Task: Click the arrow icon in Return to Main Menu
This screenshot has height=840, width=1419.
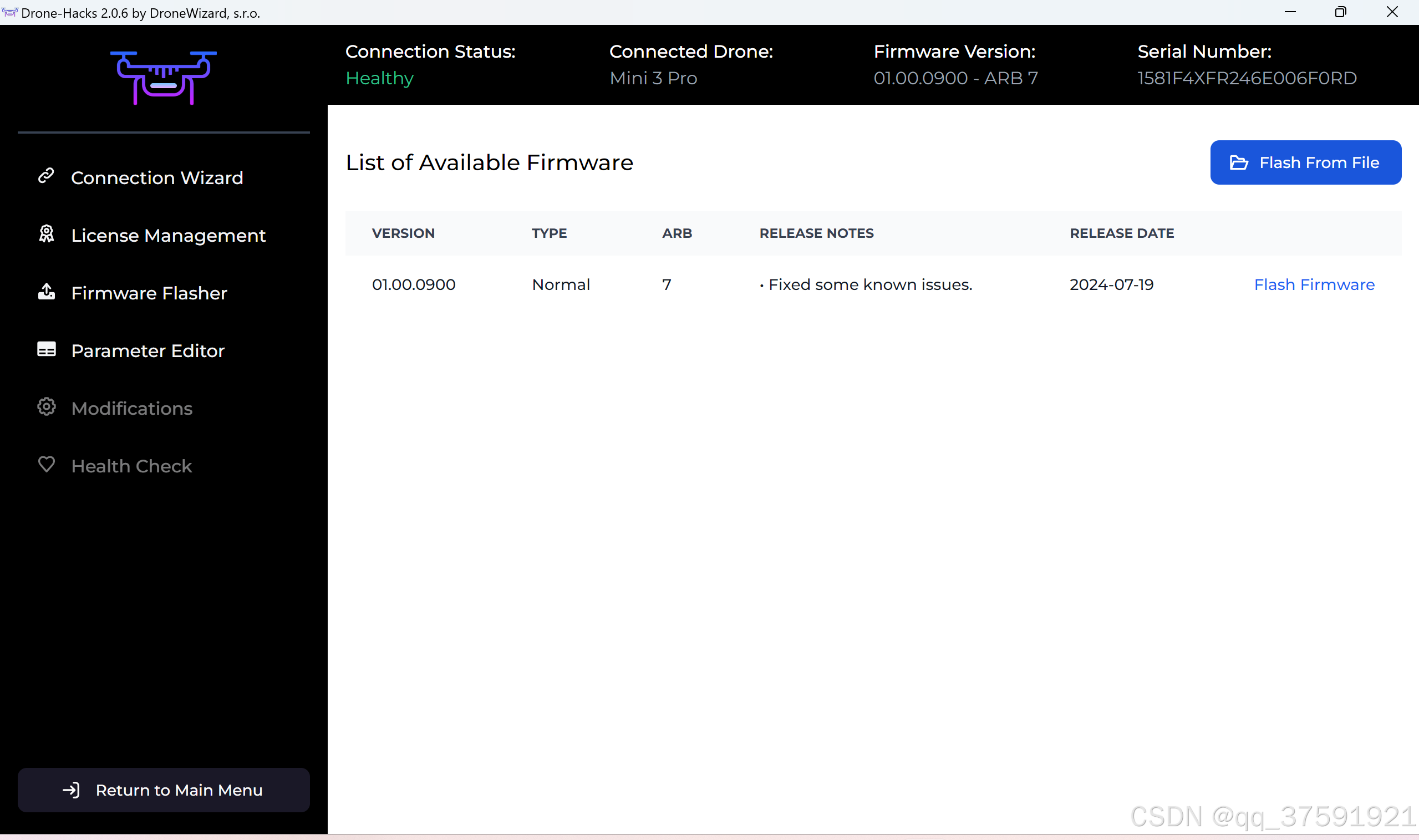Action: pyautogui.click(x=72, y=790)
